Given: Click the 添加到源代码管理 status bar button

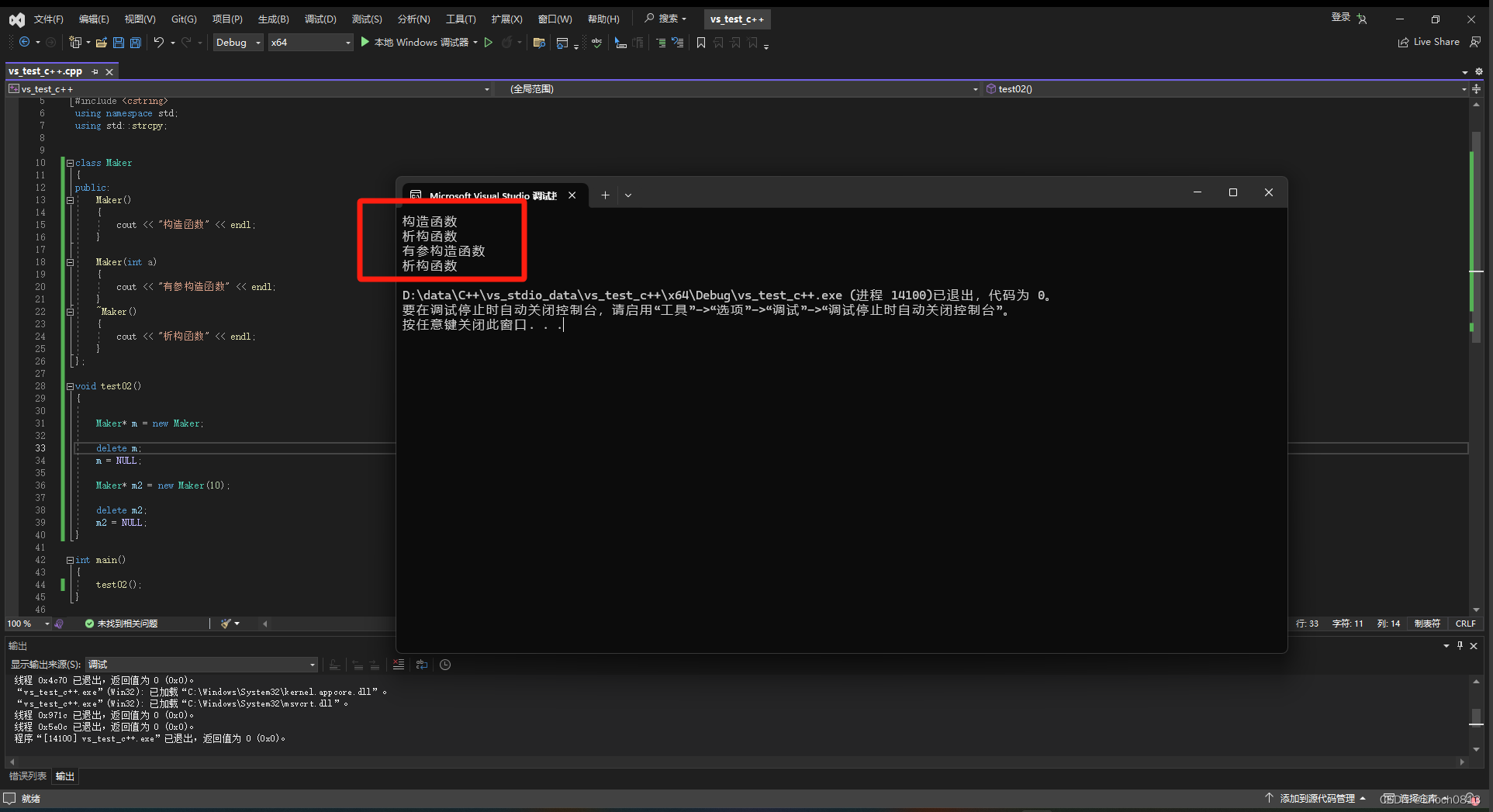Looking at the screenshot, I should click(x=1316, y=799).
